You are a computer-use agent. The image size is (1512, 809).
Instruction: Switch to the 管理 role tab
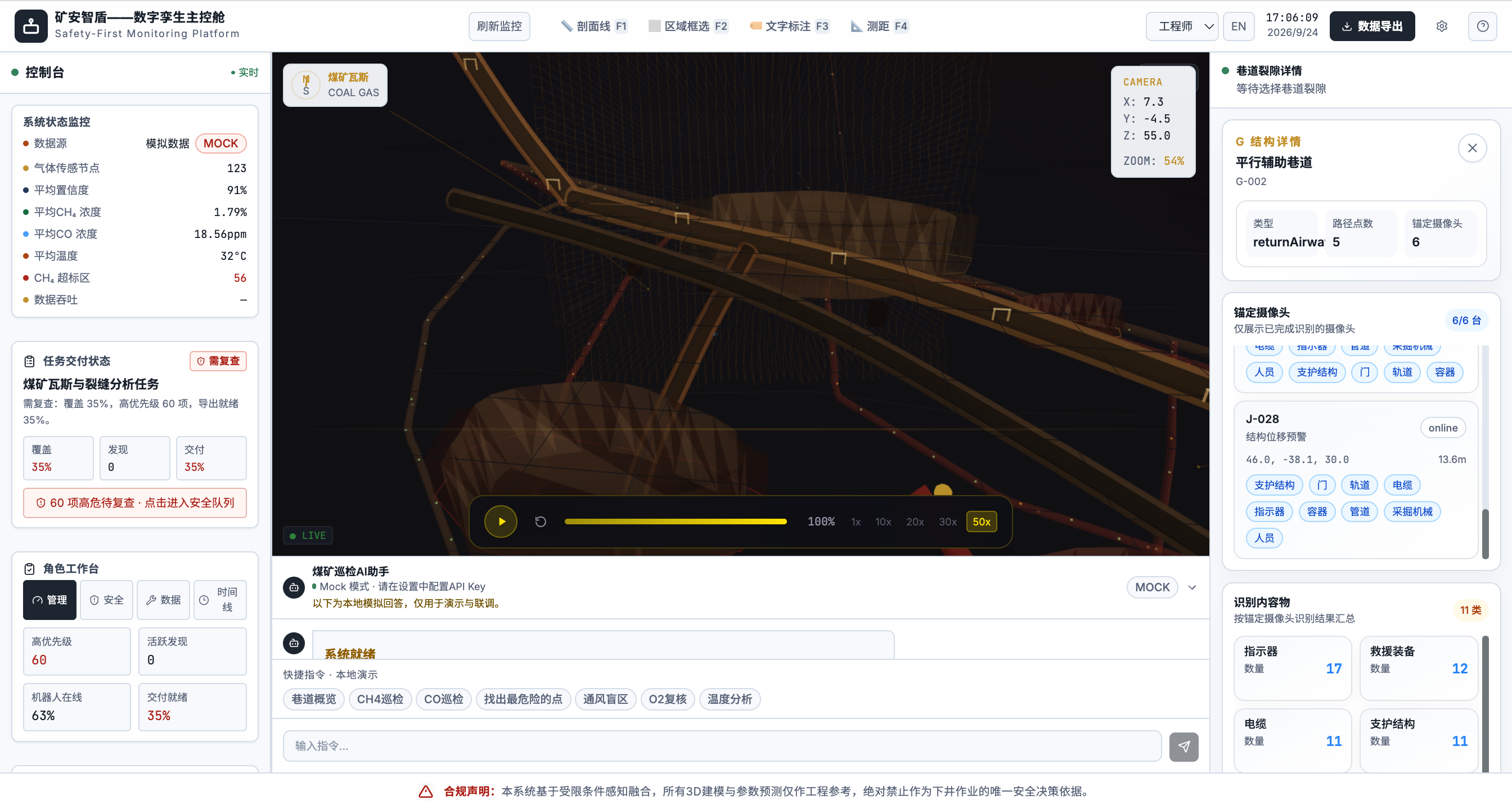click(x=50, y=600)
